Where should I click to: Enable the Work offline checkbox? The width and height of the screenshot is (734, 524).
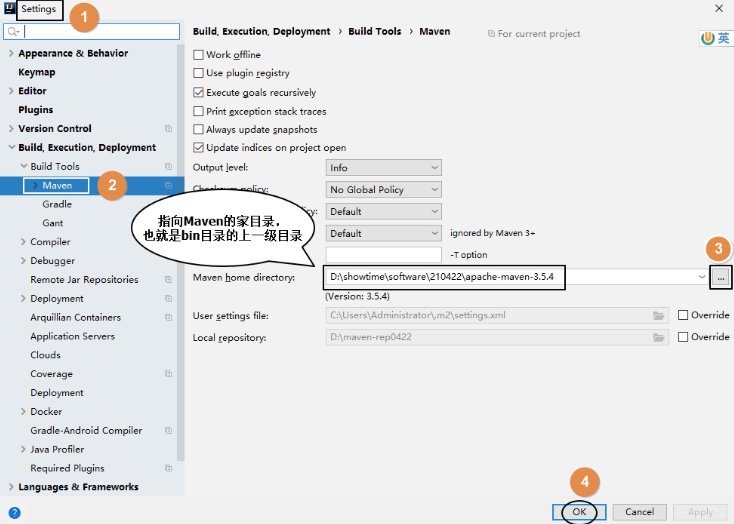(x=198, y=55)
